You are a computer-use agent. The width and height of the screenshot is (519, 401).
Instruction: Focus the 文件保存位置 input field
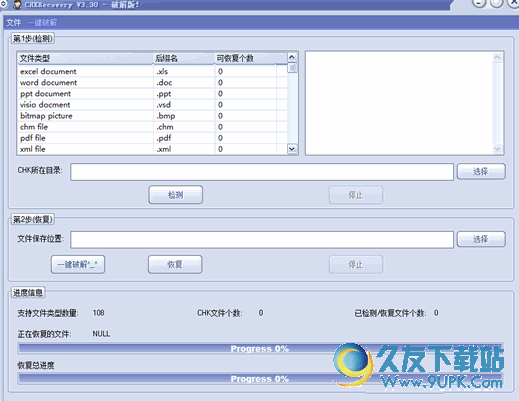(x=262, y=240)
